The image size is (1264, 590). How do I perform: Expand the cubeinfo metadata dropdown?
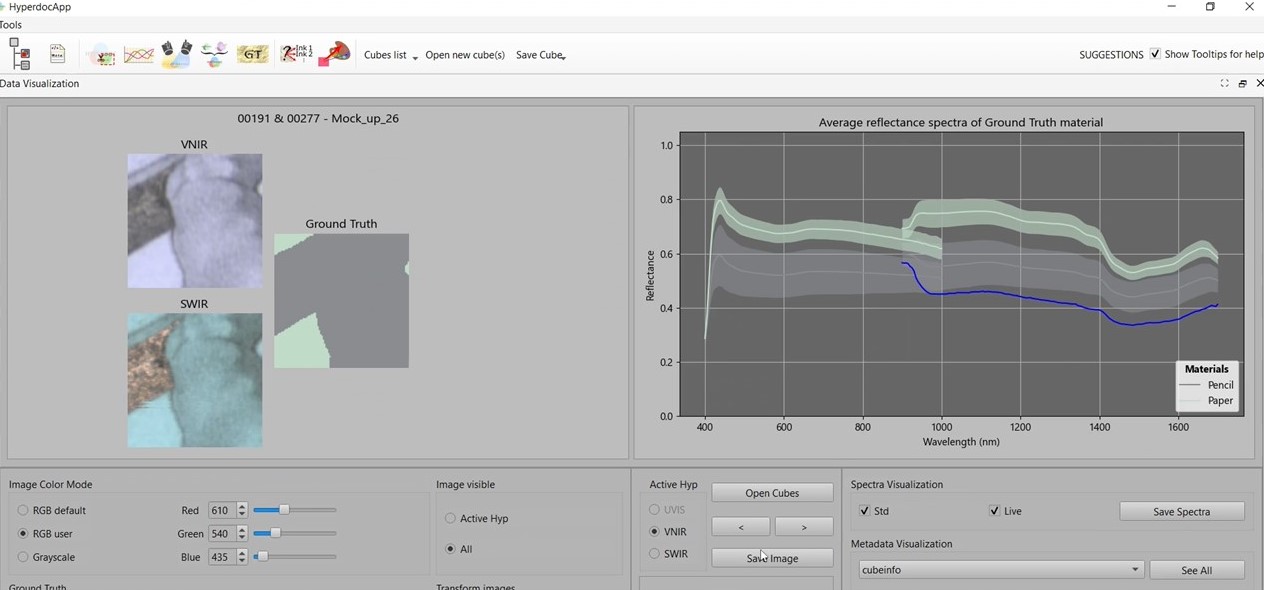point(1000,570)
